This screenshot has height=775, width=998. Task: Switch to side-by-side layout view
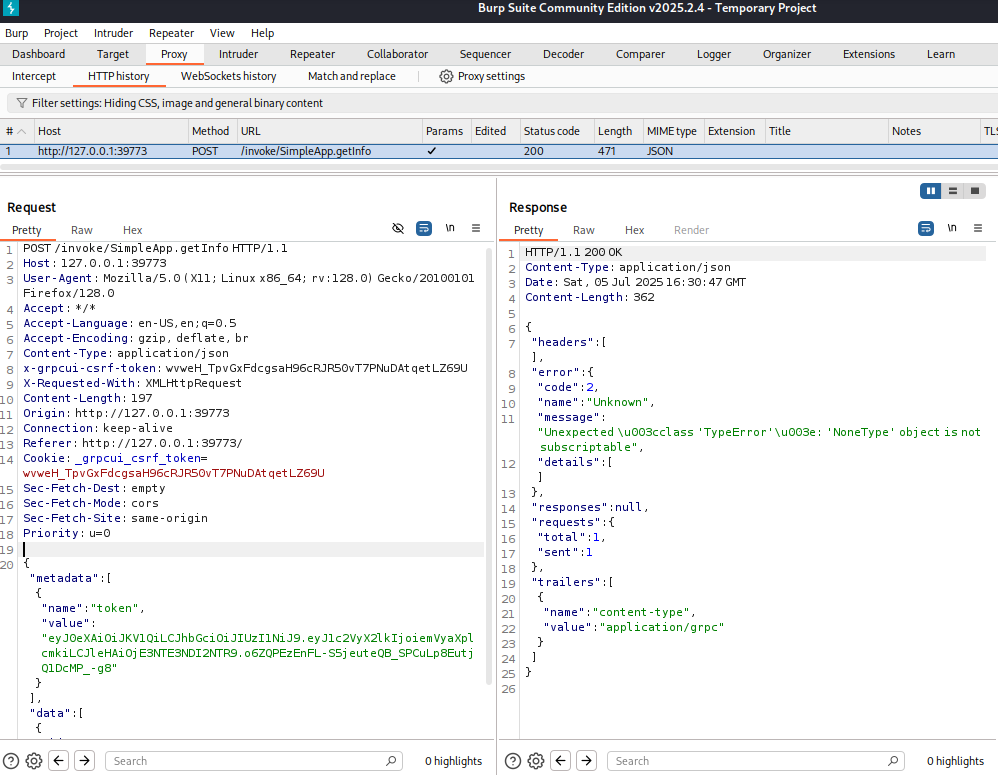tap(931, 191)
